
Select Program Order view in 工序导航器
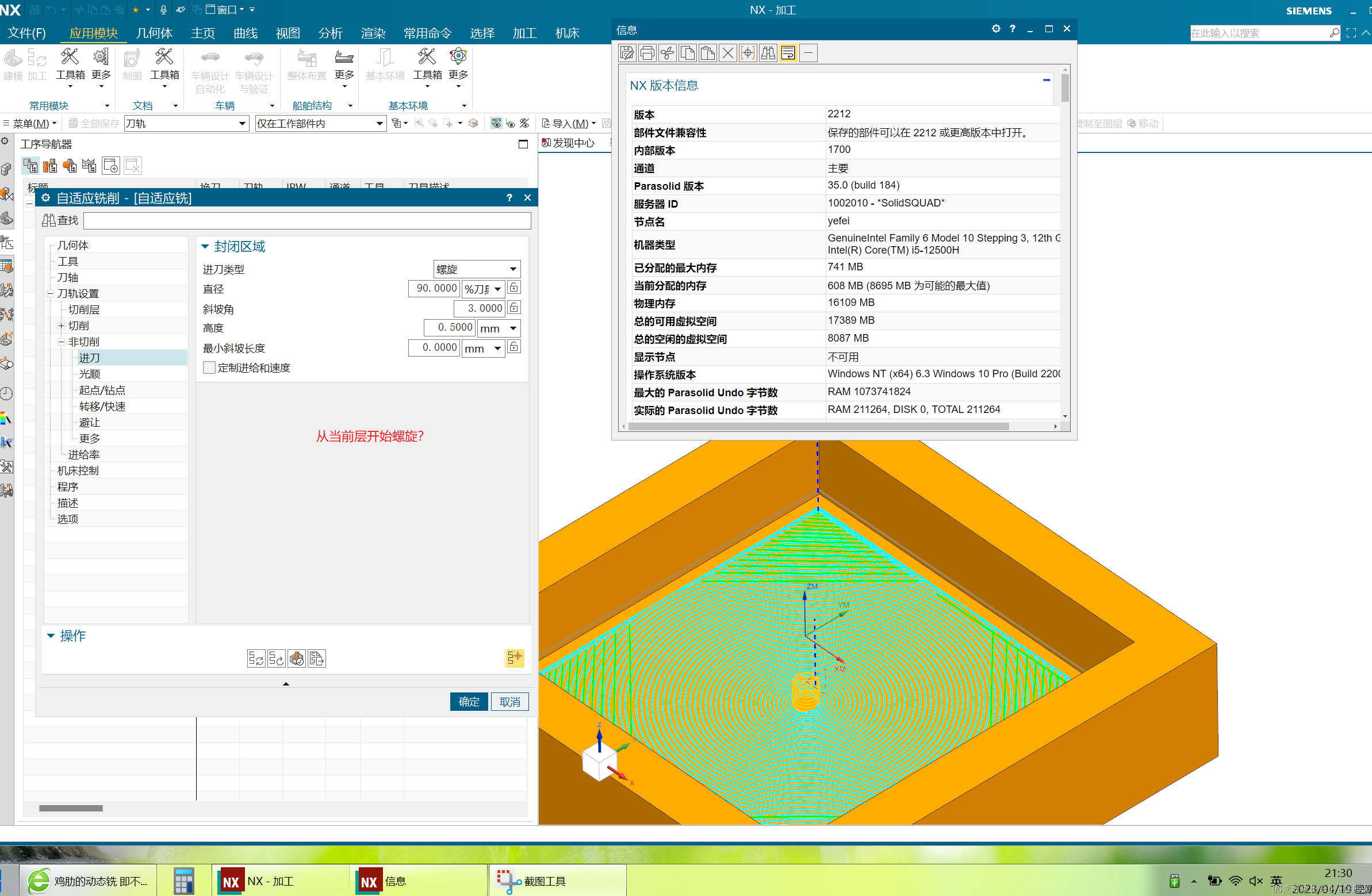[30, 166]
